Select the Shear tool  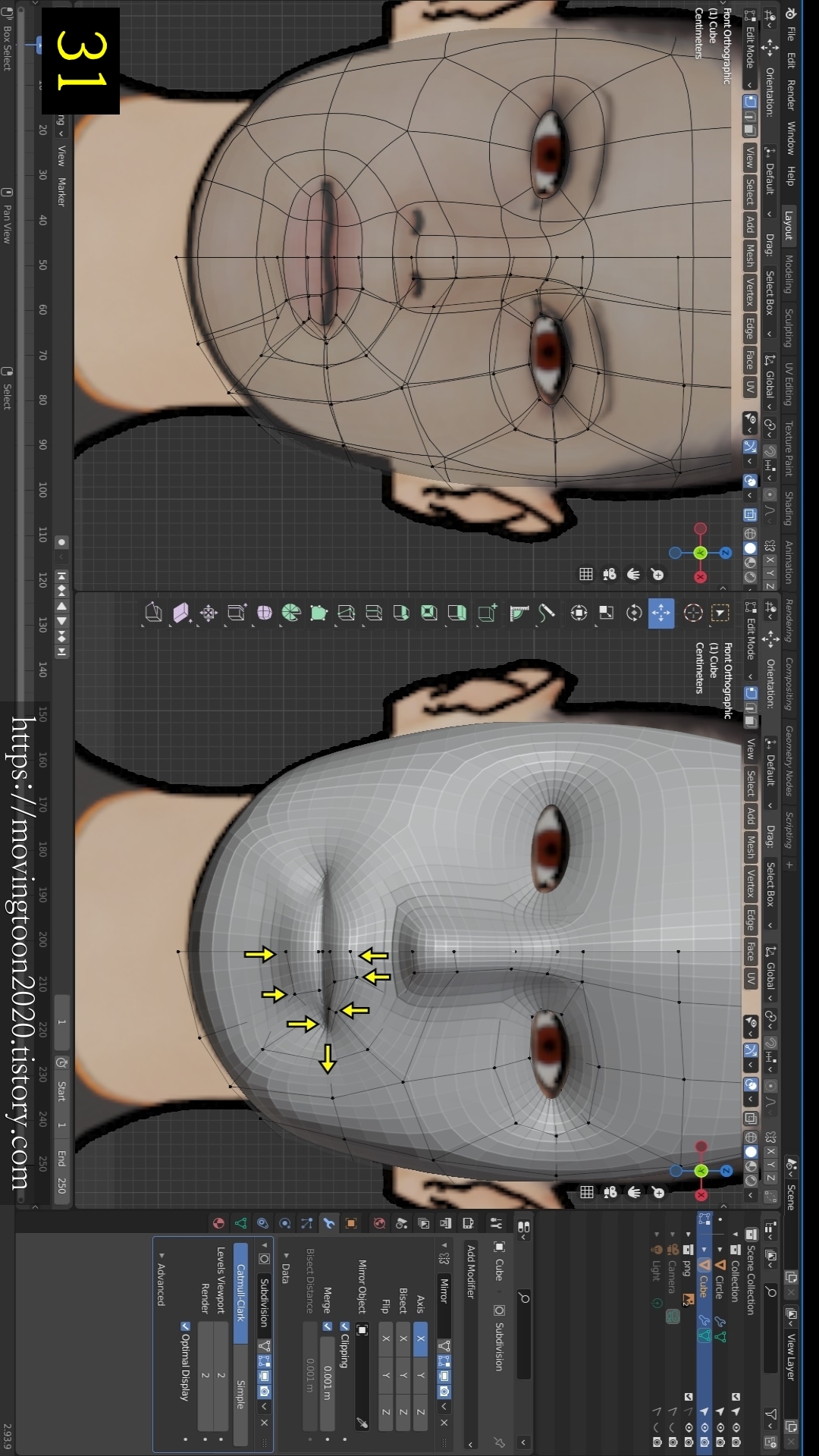pyautogui.click(x=181, y=613)
